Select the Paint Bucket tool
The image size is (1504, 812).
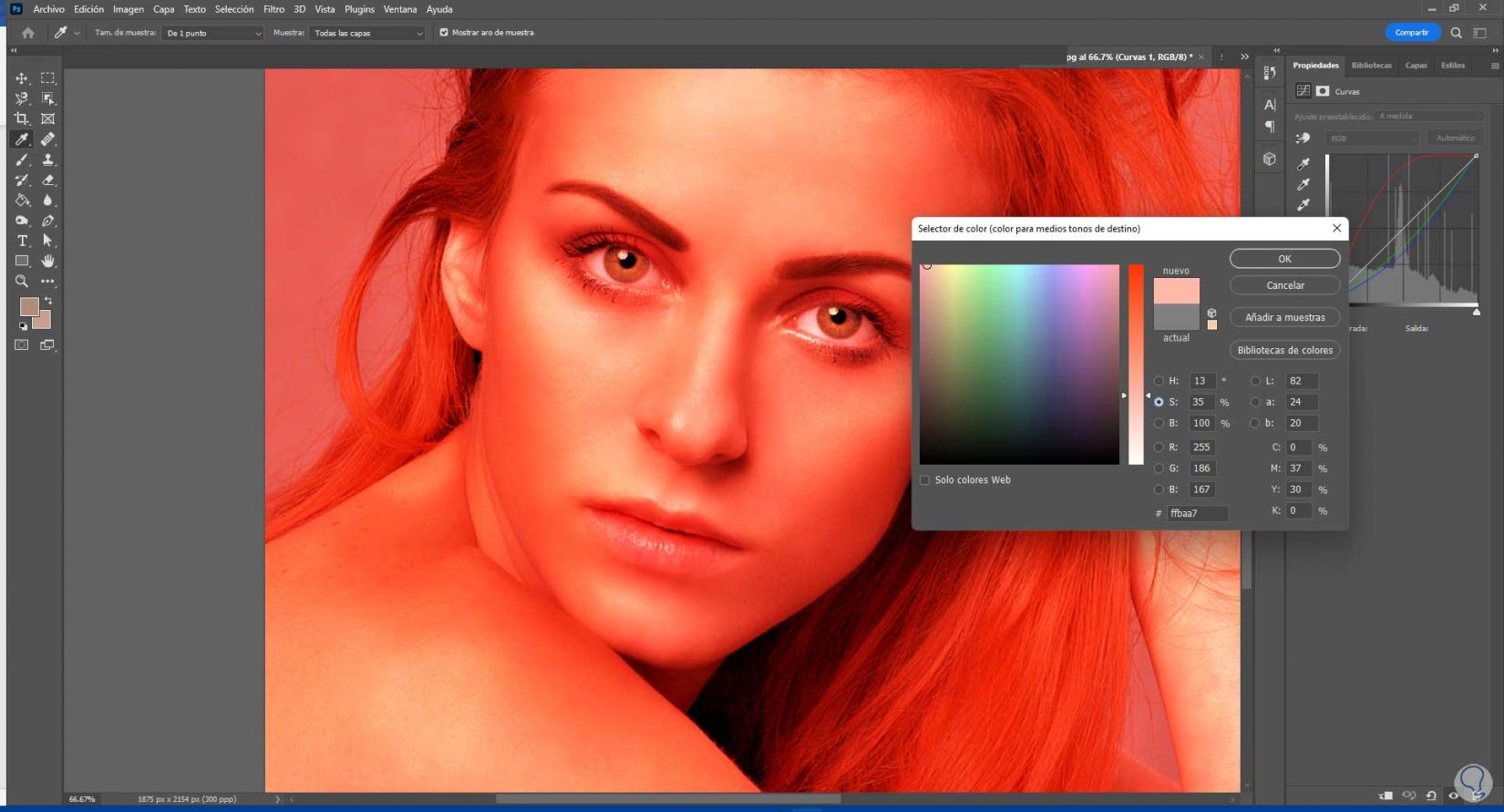point(22,200)
